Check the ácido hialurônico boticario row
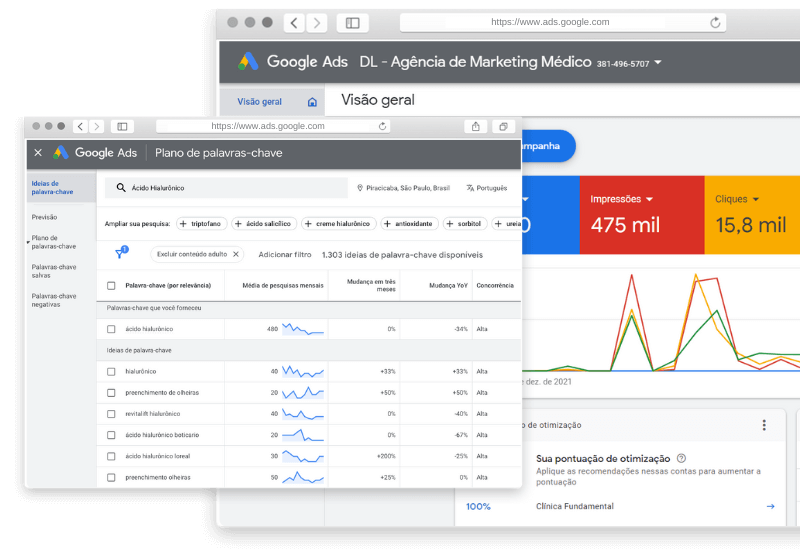800x550 pixels. click(111, 435)
